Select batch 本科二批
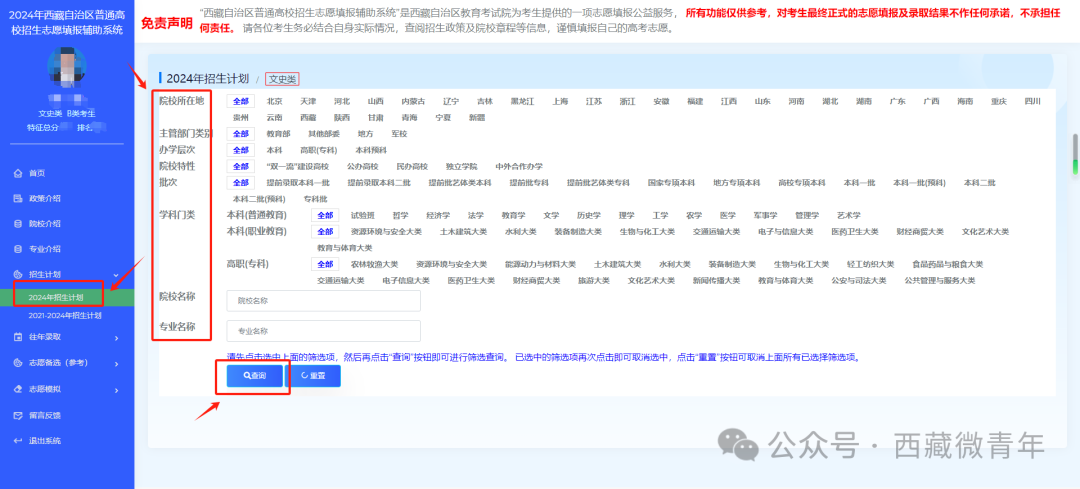Screen dimensions: 1080x489 (x=979, y=183)
